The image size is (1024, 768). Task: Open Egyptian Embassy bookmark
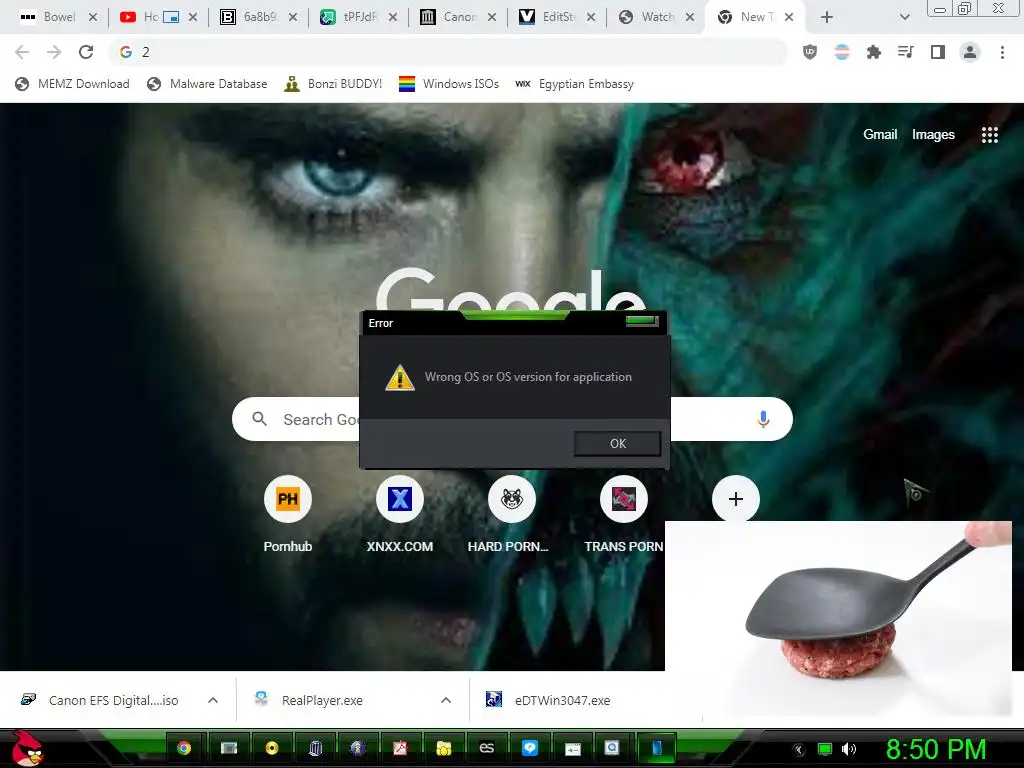click(x=574, y=84)
